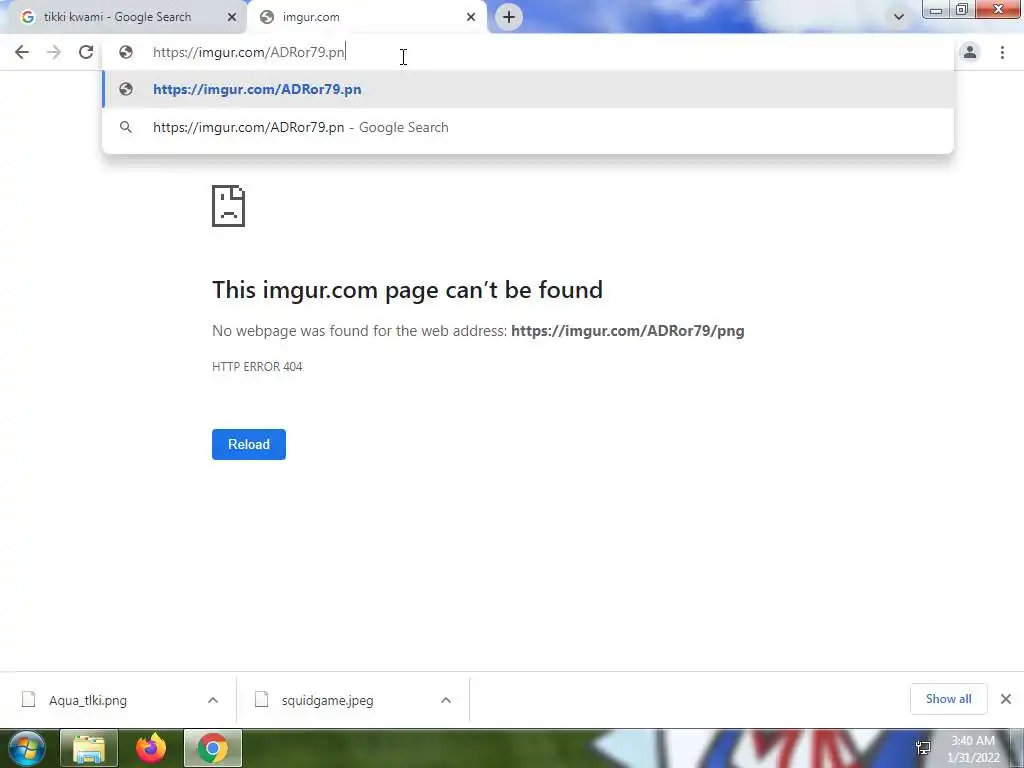The height and width of the screenshot is (768, 1024).
Task: Open a new tab with plus button
Action: click(509, 17)
